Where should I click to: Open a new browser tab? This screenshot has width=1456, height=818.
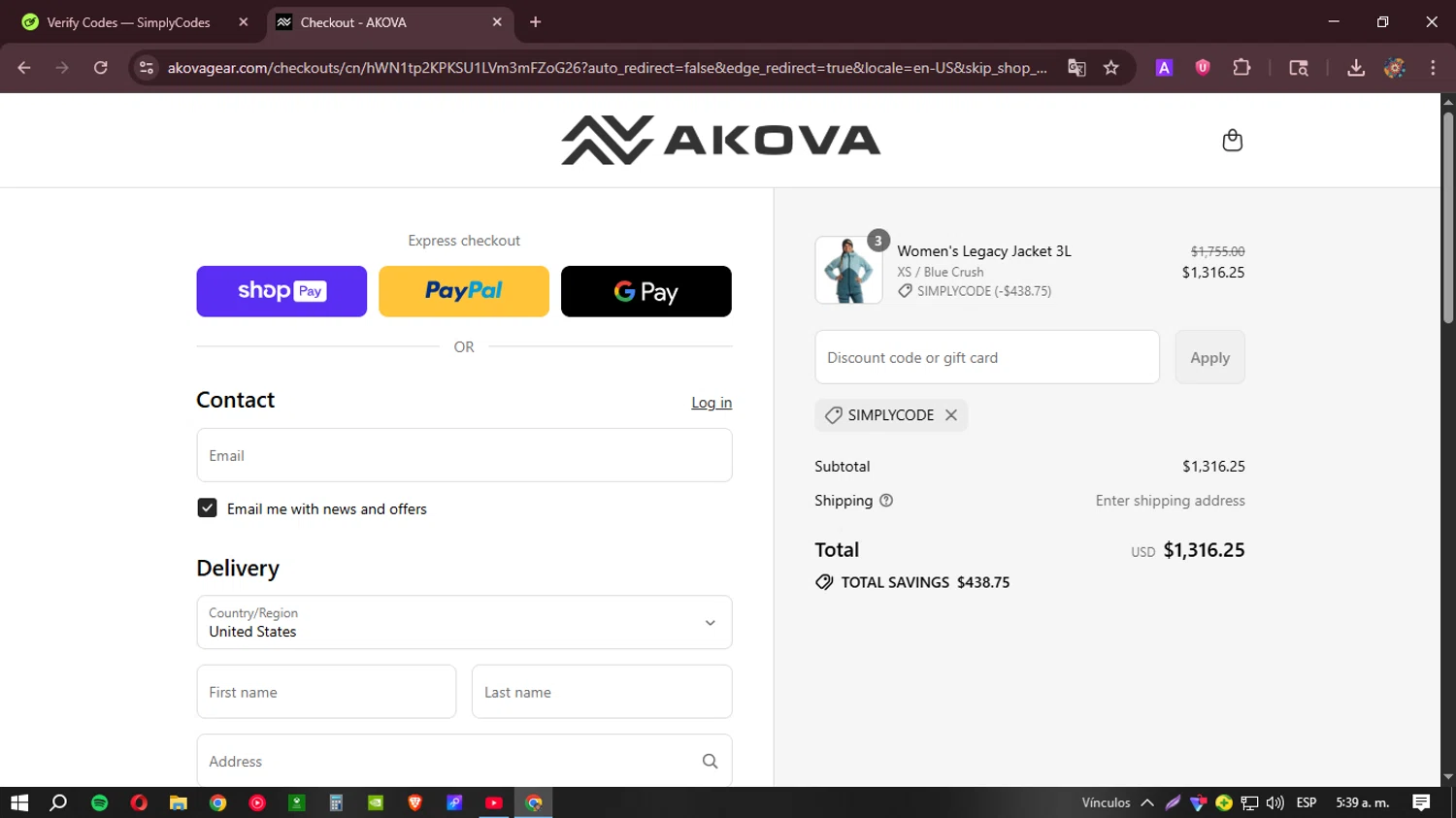[x=535, y=22]
